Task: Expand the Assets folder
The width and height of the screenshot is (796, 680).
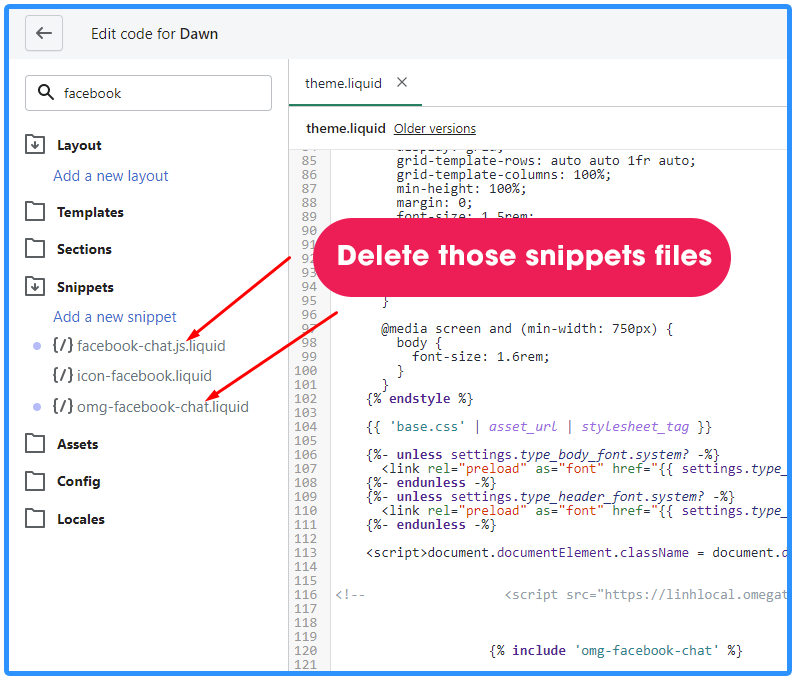Action: 77,444
